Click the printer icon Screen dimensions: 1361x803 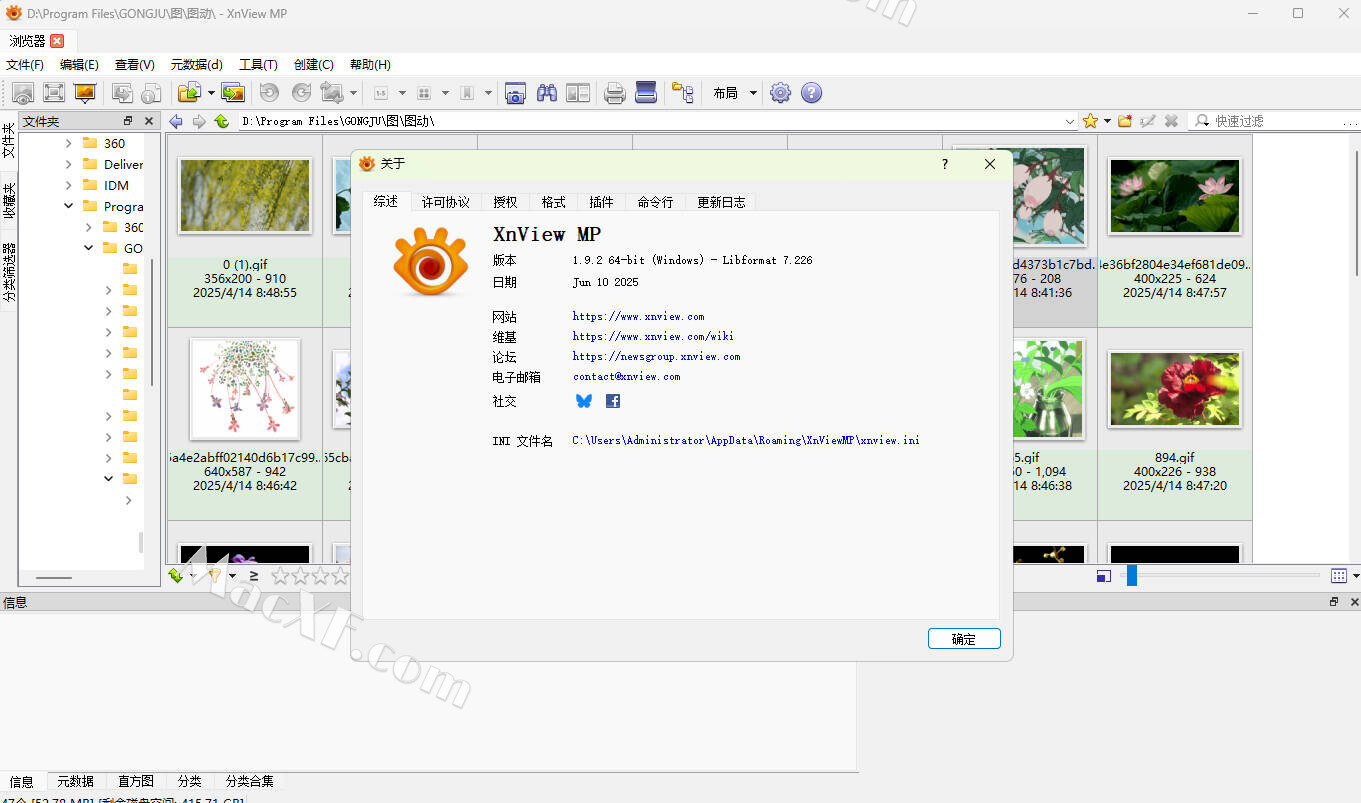pyautogui.click(x=615, y=93)
